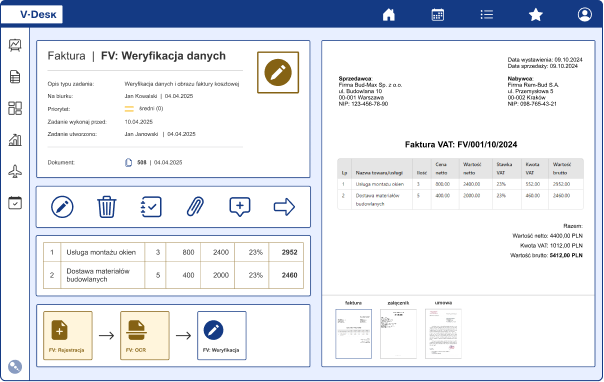Open the documents sidebar icon
Image resolution: width=604 pixels, height=382 pixels.
point(15,77)
